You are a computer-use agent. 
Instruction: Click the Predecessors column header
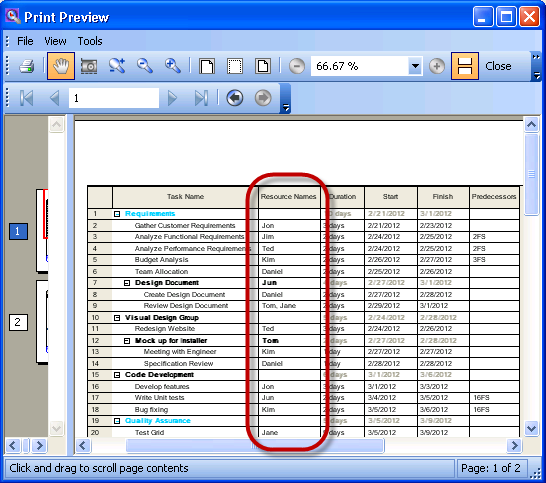[494, 197]
